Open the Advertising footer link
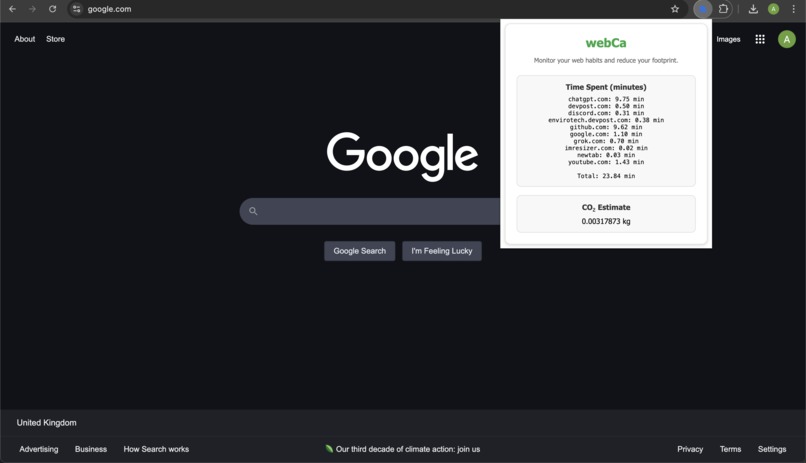This screenshot has width=806, height=463. pos(39,449)
